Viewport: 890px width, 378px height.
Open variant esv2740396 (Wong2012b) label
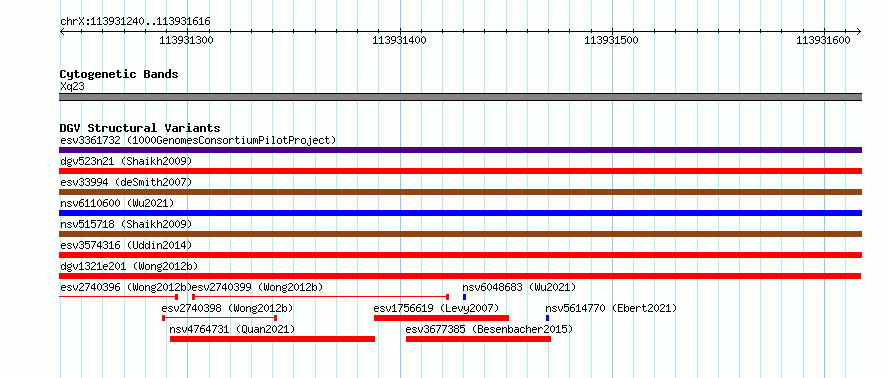pyautogui.click(x=124, y=287)
